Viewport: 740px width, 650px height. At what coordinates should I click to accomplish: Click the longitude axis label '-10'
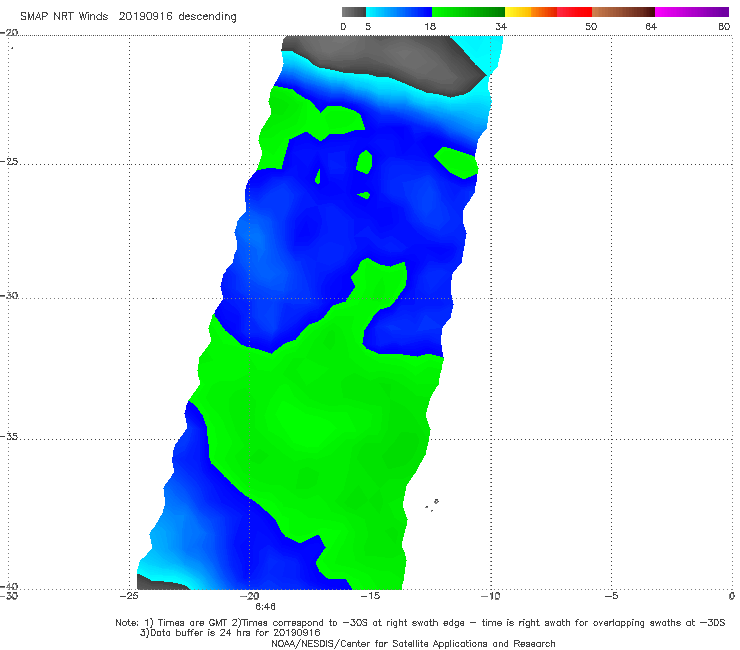[x=490, y=596]
